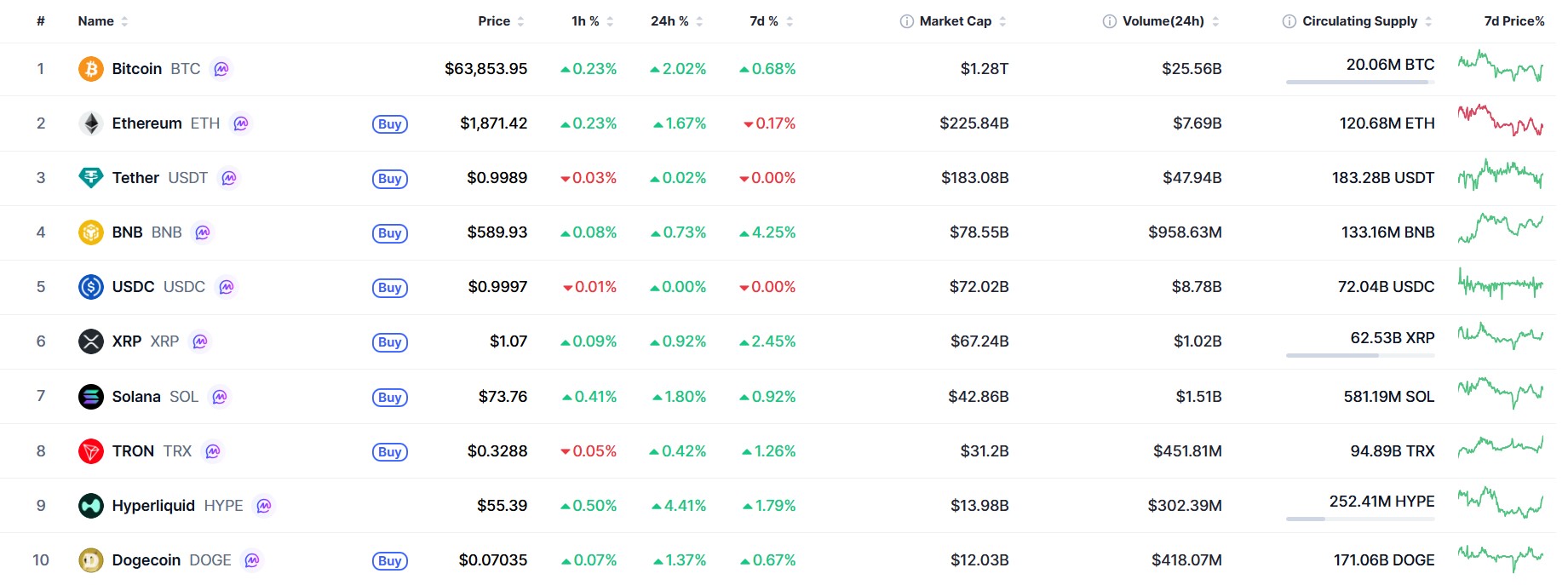Click Hyperliquid circulating supply progress bar
Viewport: 1568px width, 585px height.
coord(1360,519)
